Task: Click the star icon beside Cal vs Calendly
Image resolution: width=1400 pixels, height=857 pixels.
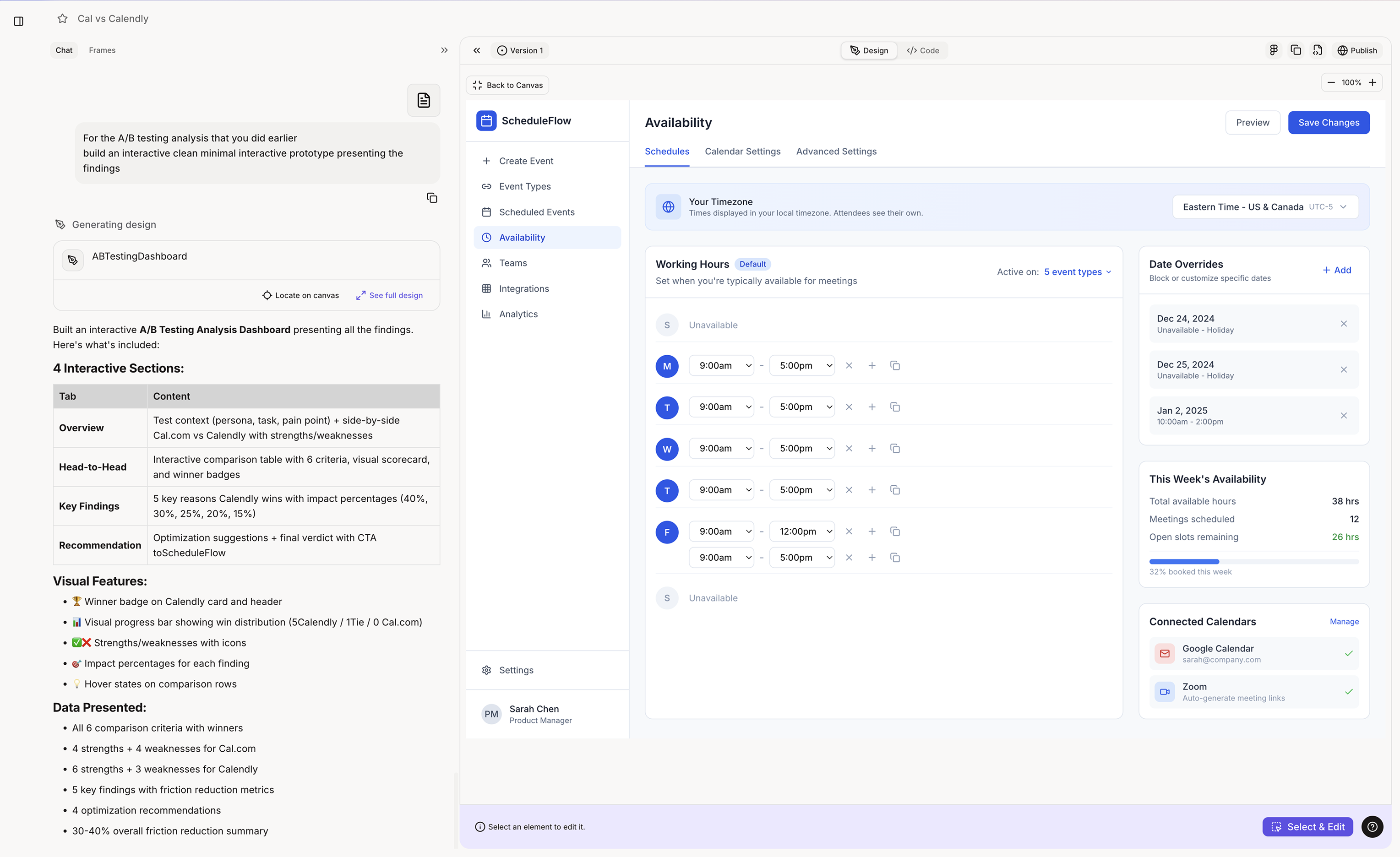Action: [62, 19]
